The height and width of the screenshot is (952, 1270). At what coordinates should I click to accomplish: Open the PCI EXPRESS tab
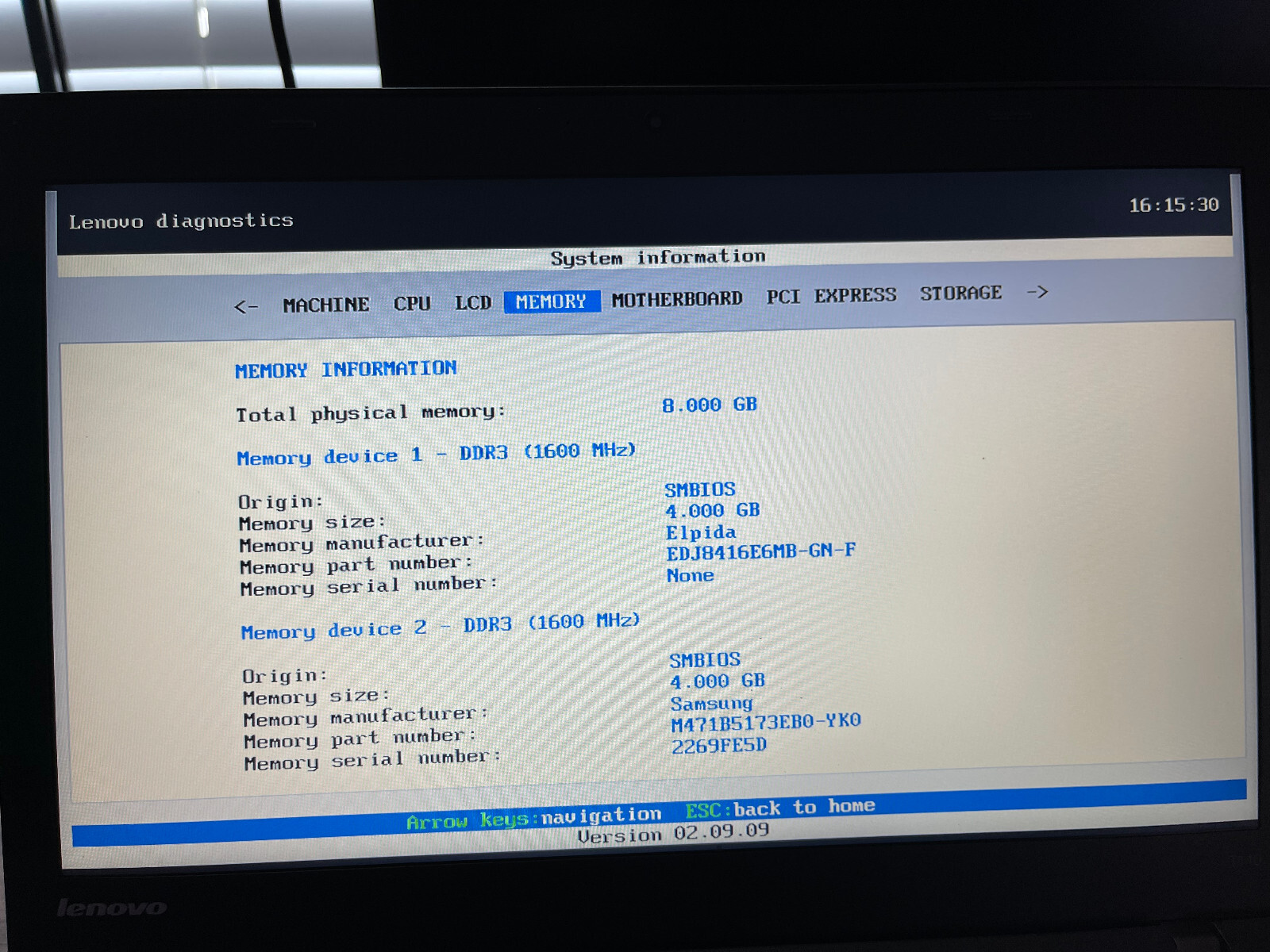pyautogui.click(x=831, y=296)
